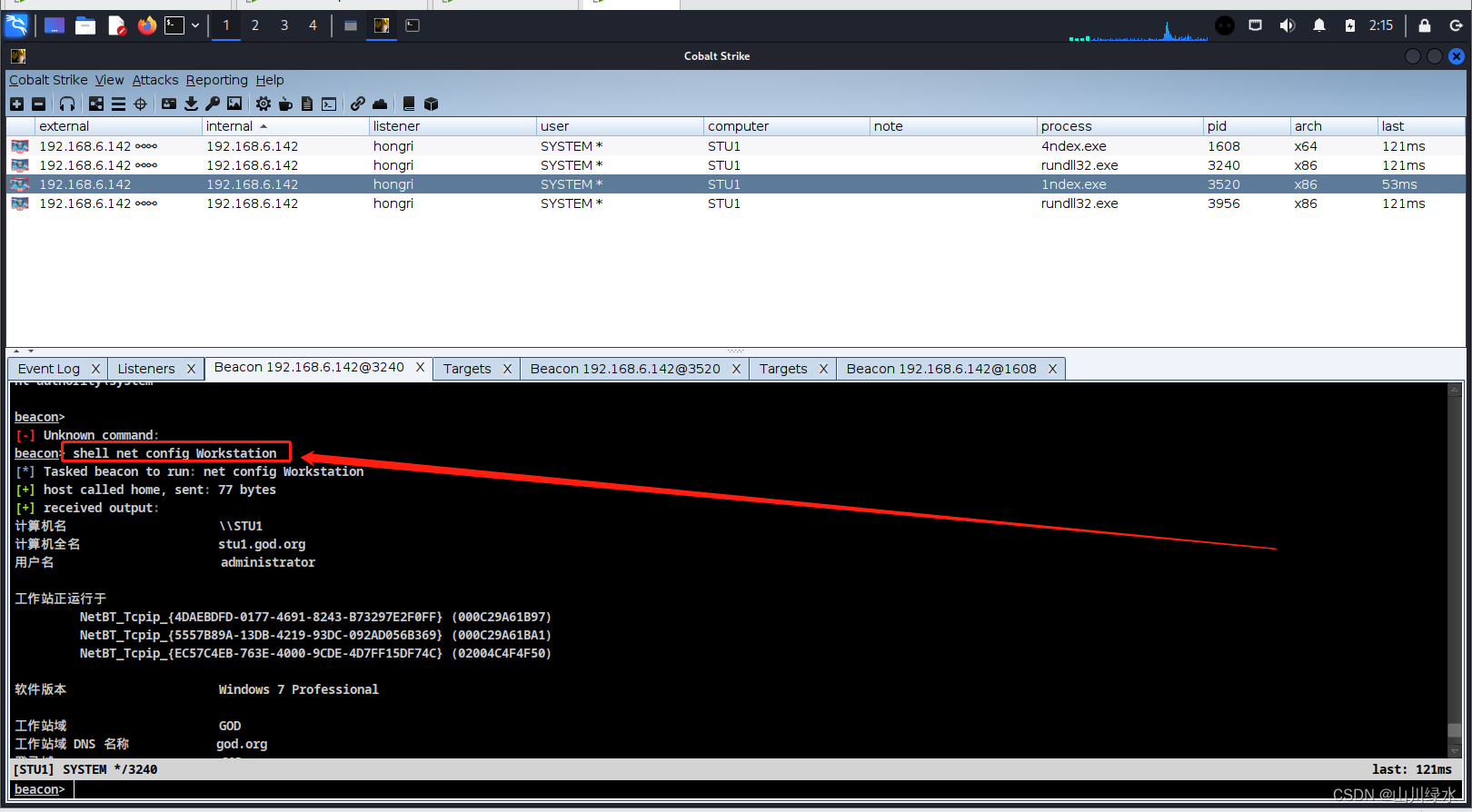Open keystrokes view key icon
Image resolution: width=1472 pixels, height=812 pixels.
click(x=213, y=104)
